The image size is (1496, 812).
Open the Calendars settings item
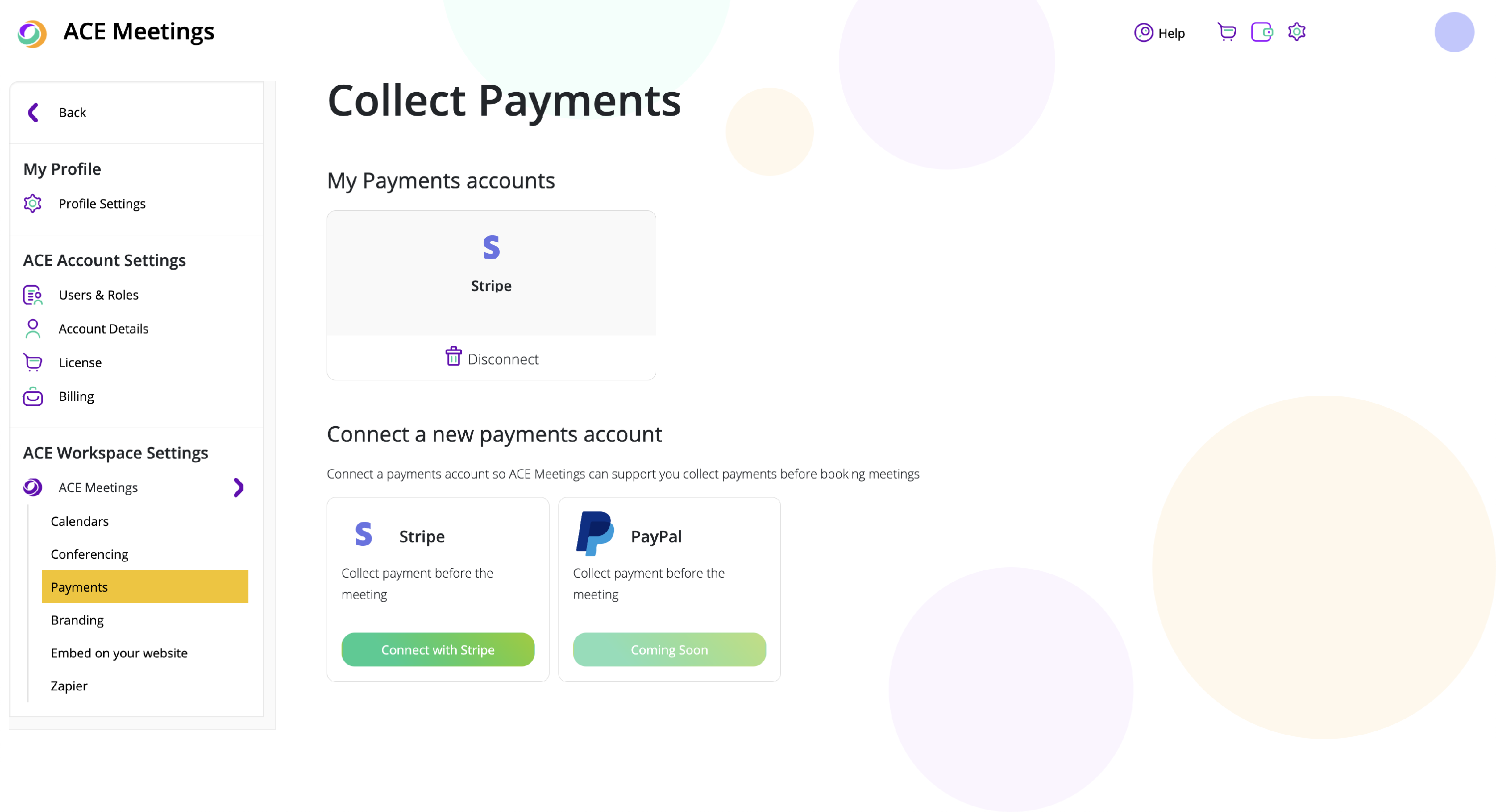80,521
